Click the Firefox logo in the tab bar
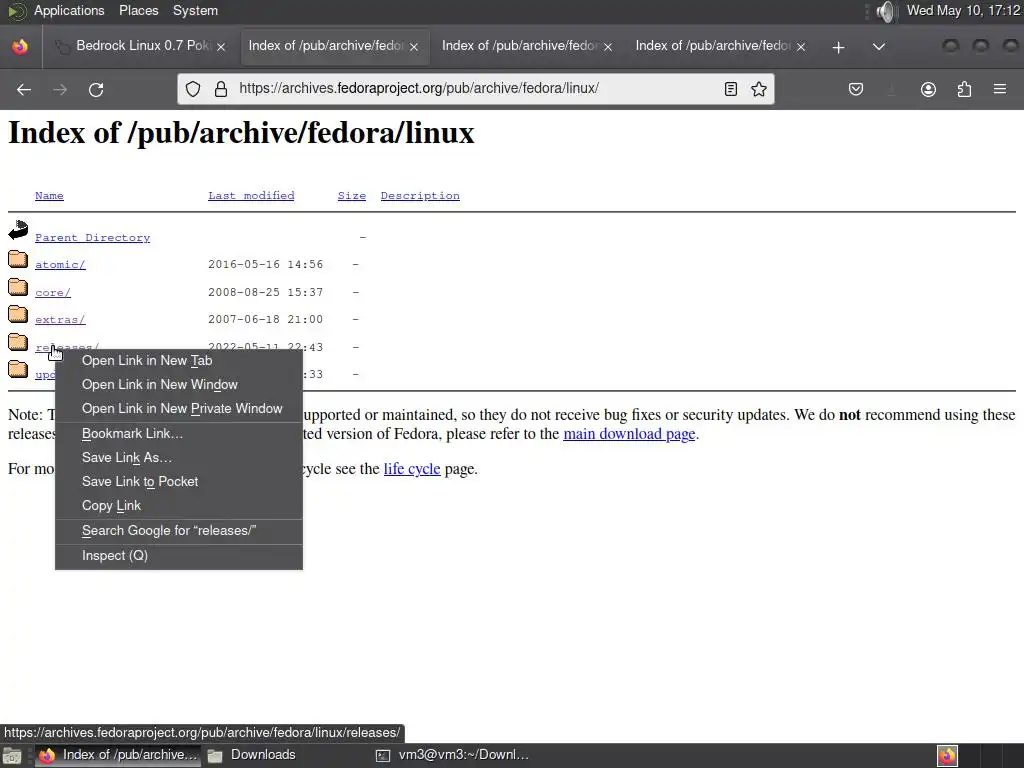 20,46
